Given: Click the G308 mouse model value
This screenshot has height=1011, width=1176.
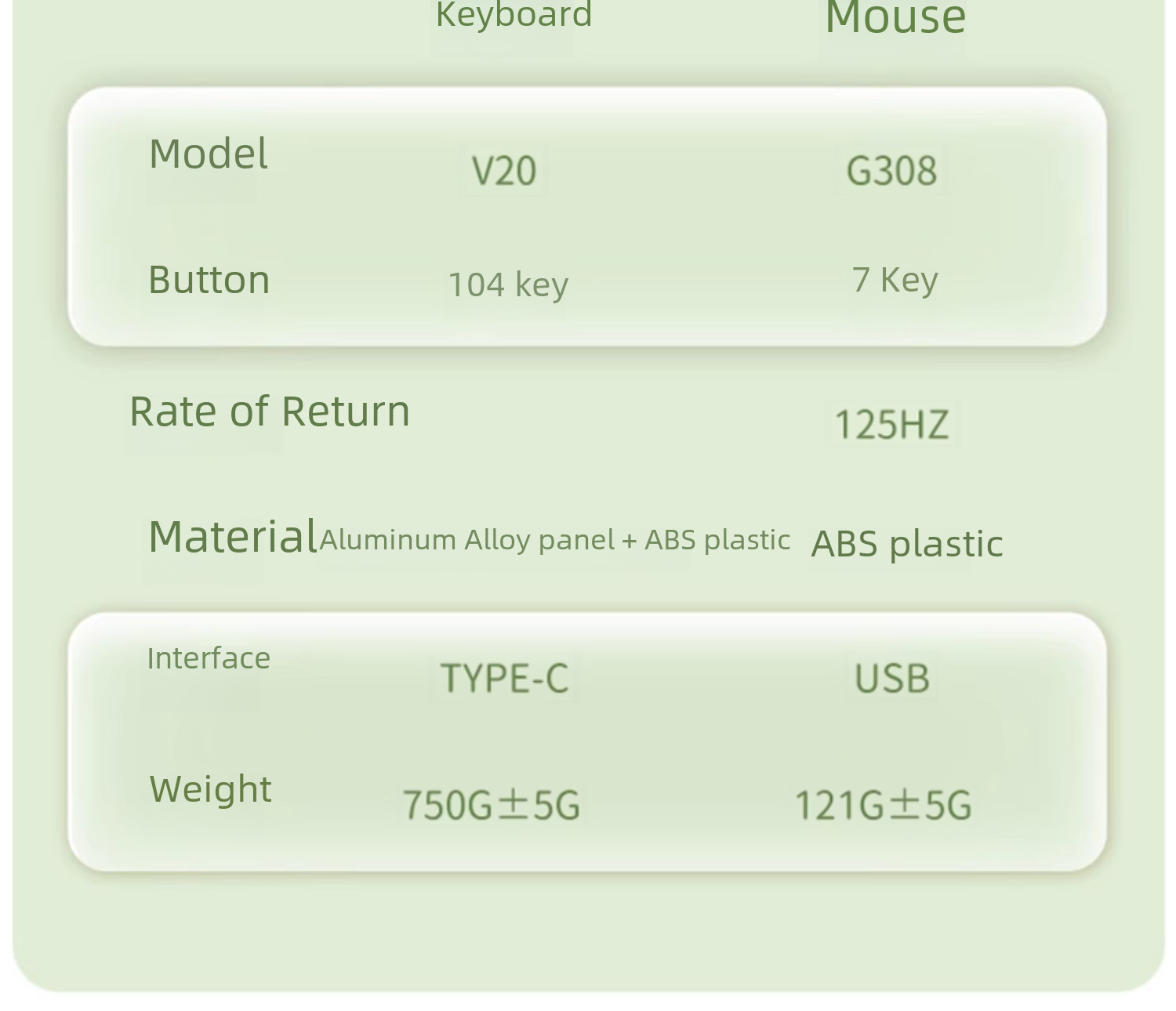Looking at the screenshot, I should pyautogui.click(x=891, y=171).
